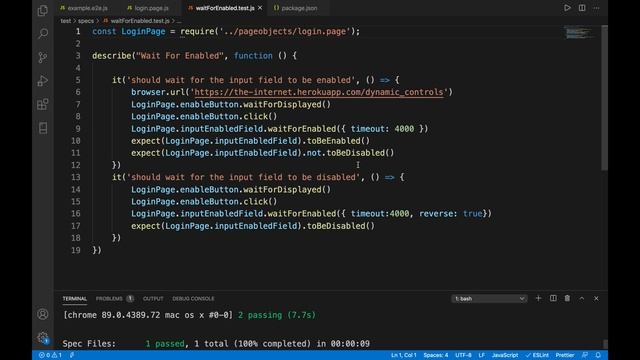This screenshot has width=640, height=360.
Task: Open the Search view in activity bar
Action: click(42, 33)
